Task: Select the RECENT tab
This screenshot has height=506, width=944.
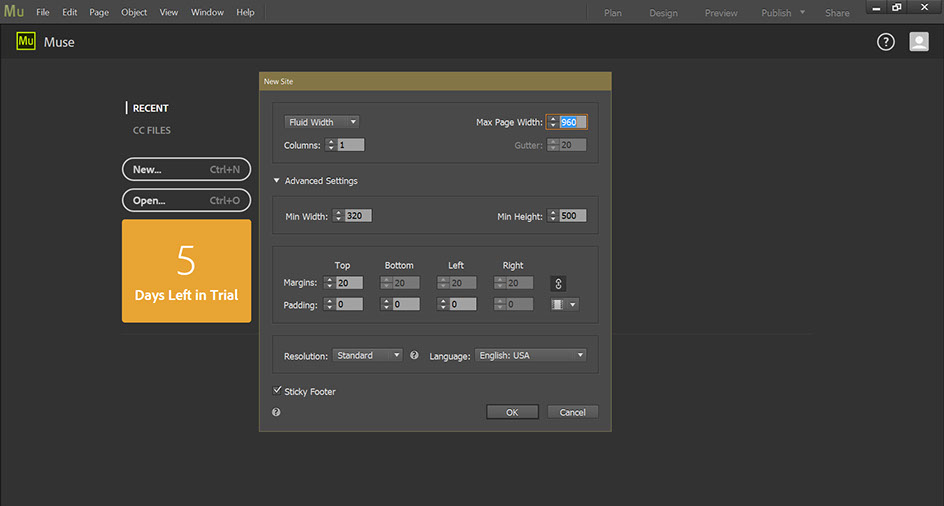Action: tap(151, 108)
